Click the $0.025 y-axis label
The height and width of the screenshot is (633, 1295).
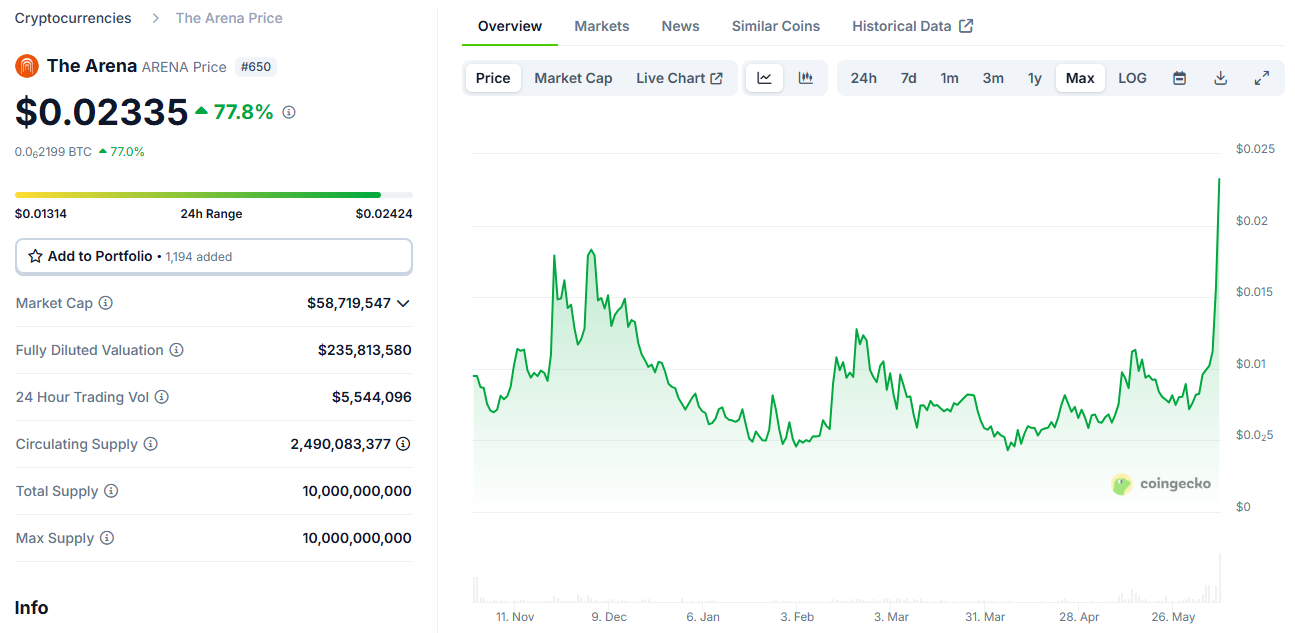click(x=1255, y=149)
